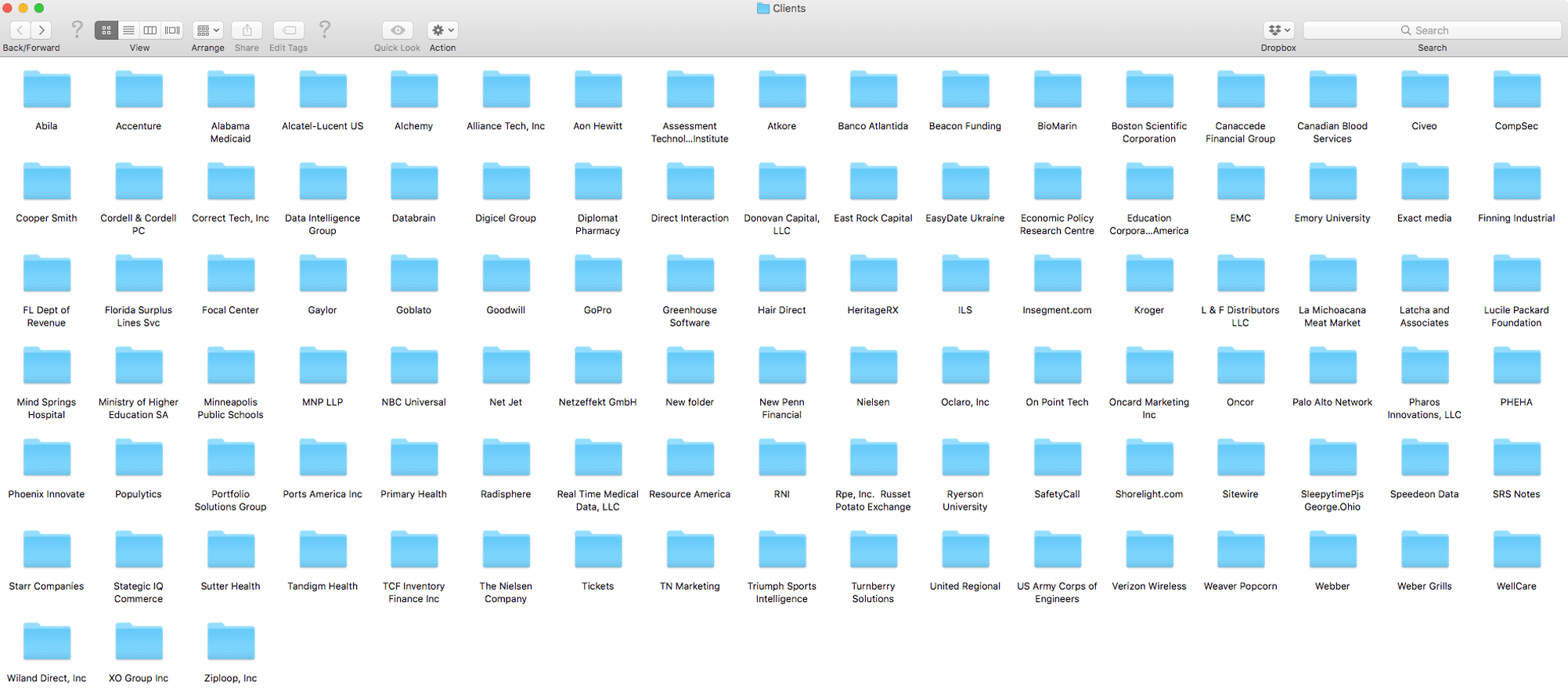Click the Weaver Popcorn folder name
The width and height of the screenshot is (1568, 693).
[x=1241, y=587]
